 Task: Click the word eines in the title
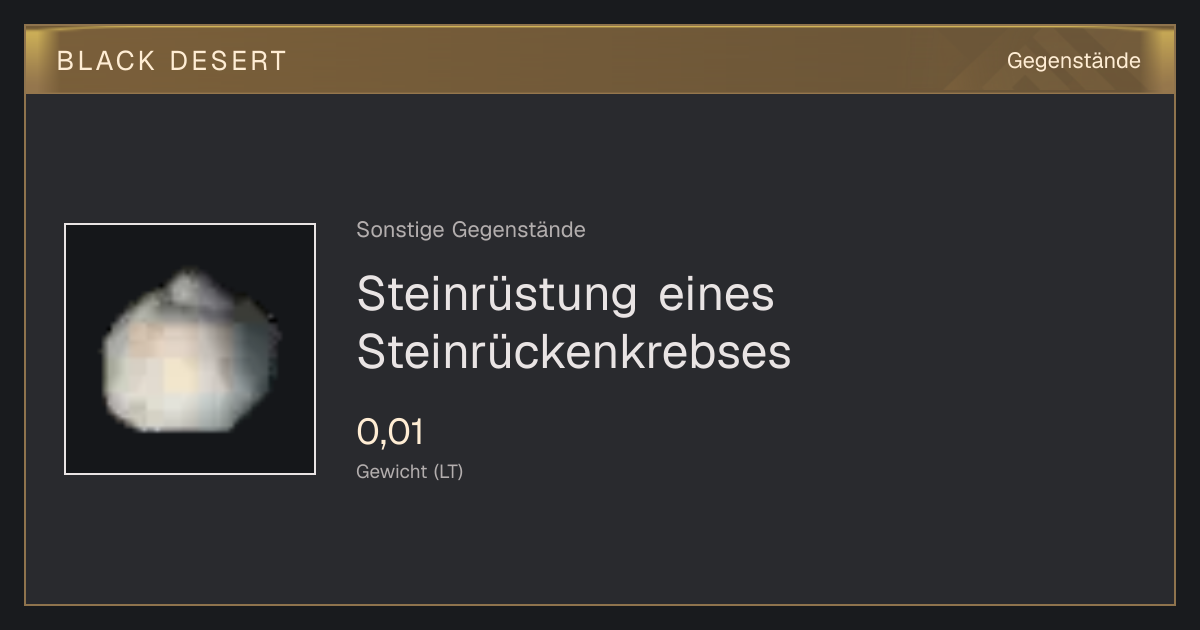point(717,295)
